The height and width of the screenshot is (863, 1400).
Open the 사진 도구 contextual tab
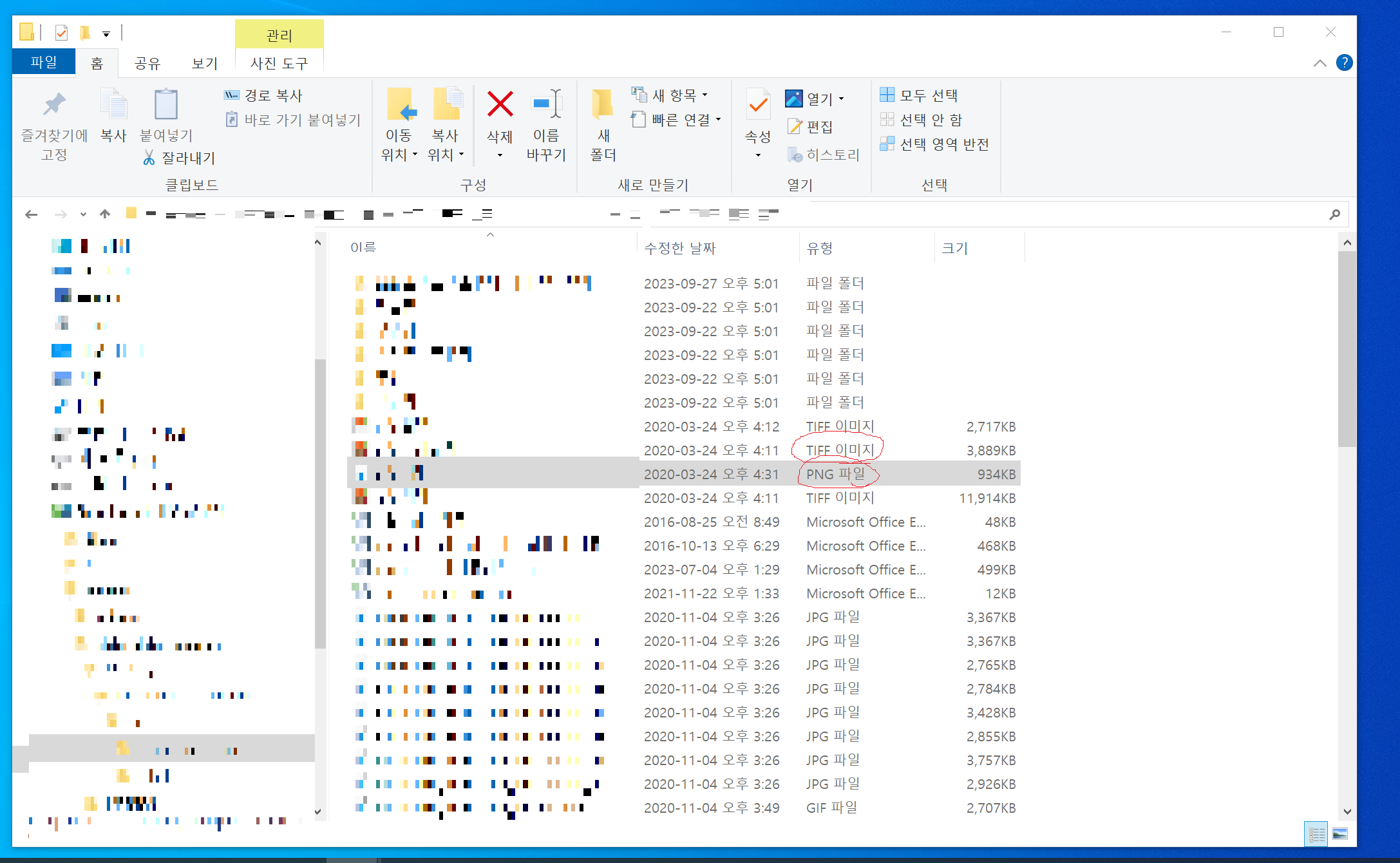[x=279, y=62]
